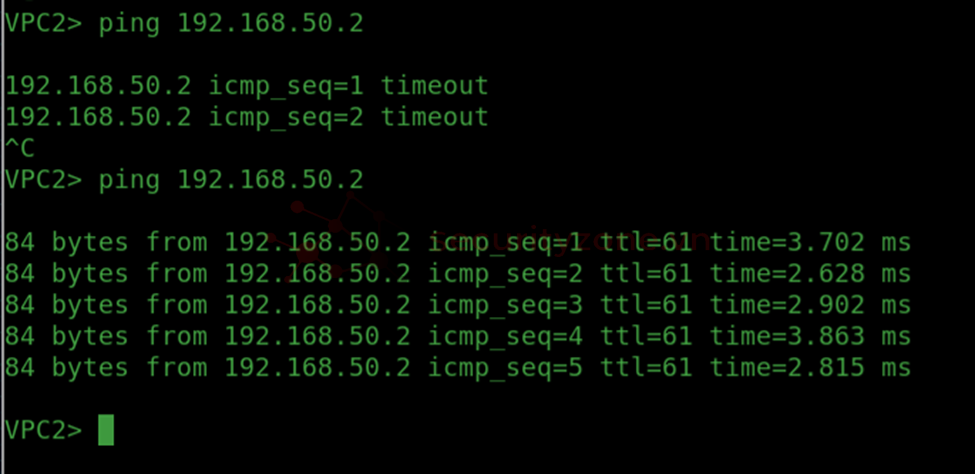975x474 pixels.
Task: Click the 'ms' unit on last reply line
Action: click(896, 369)
